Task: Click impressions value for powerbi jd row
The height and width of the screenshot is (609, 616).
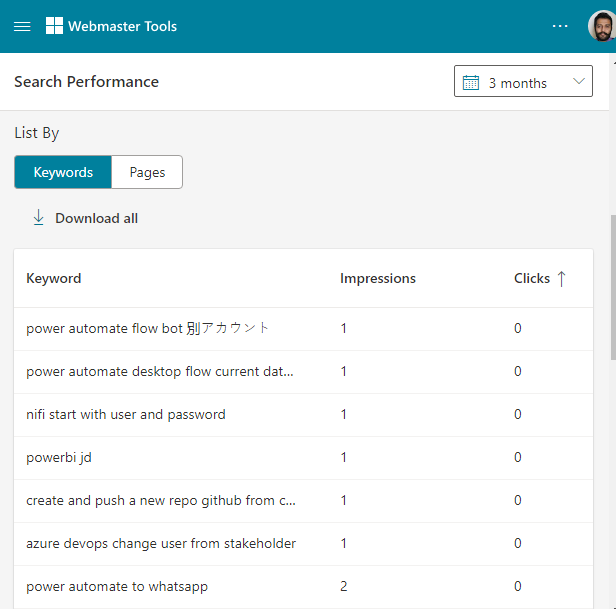Action: pos(344,457)
